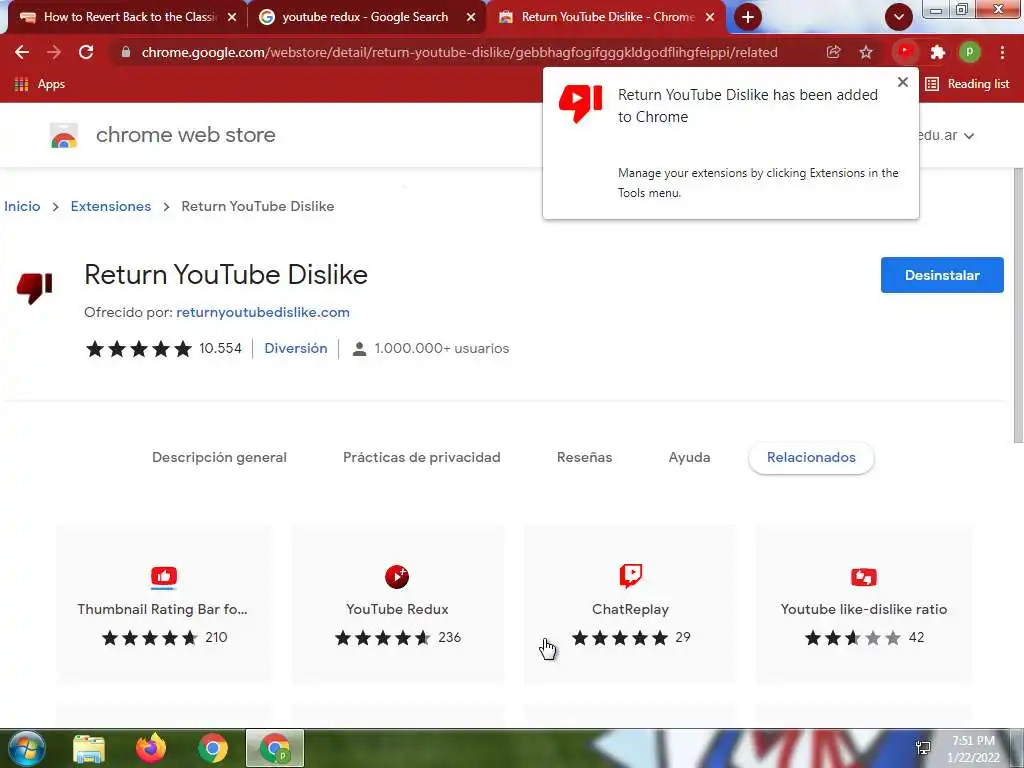
Task: Reload the current page
Action: pyautogui.click(x=86, y=52)
